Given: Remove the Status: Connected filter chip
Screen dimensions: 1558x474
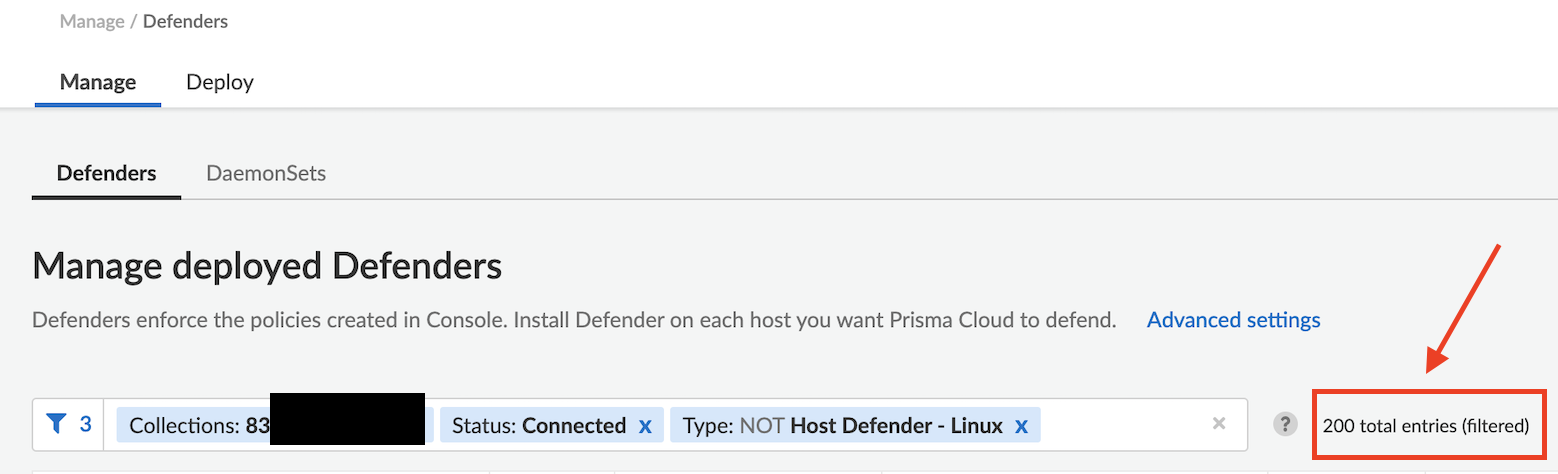Looking at the screenshot, I should click(x=645, y=426).
